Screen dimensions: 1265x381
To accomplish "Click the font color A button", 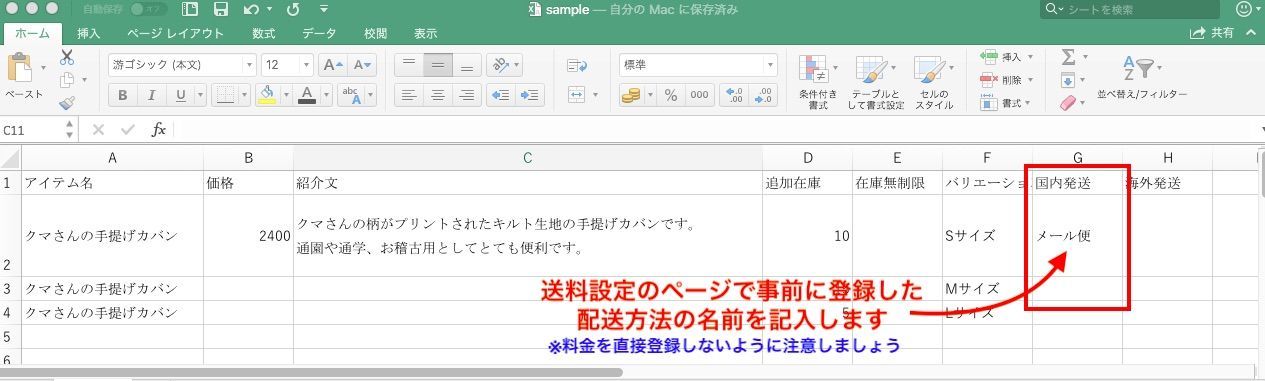I will pos(307,95).
